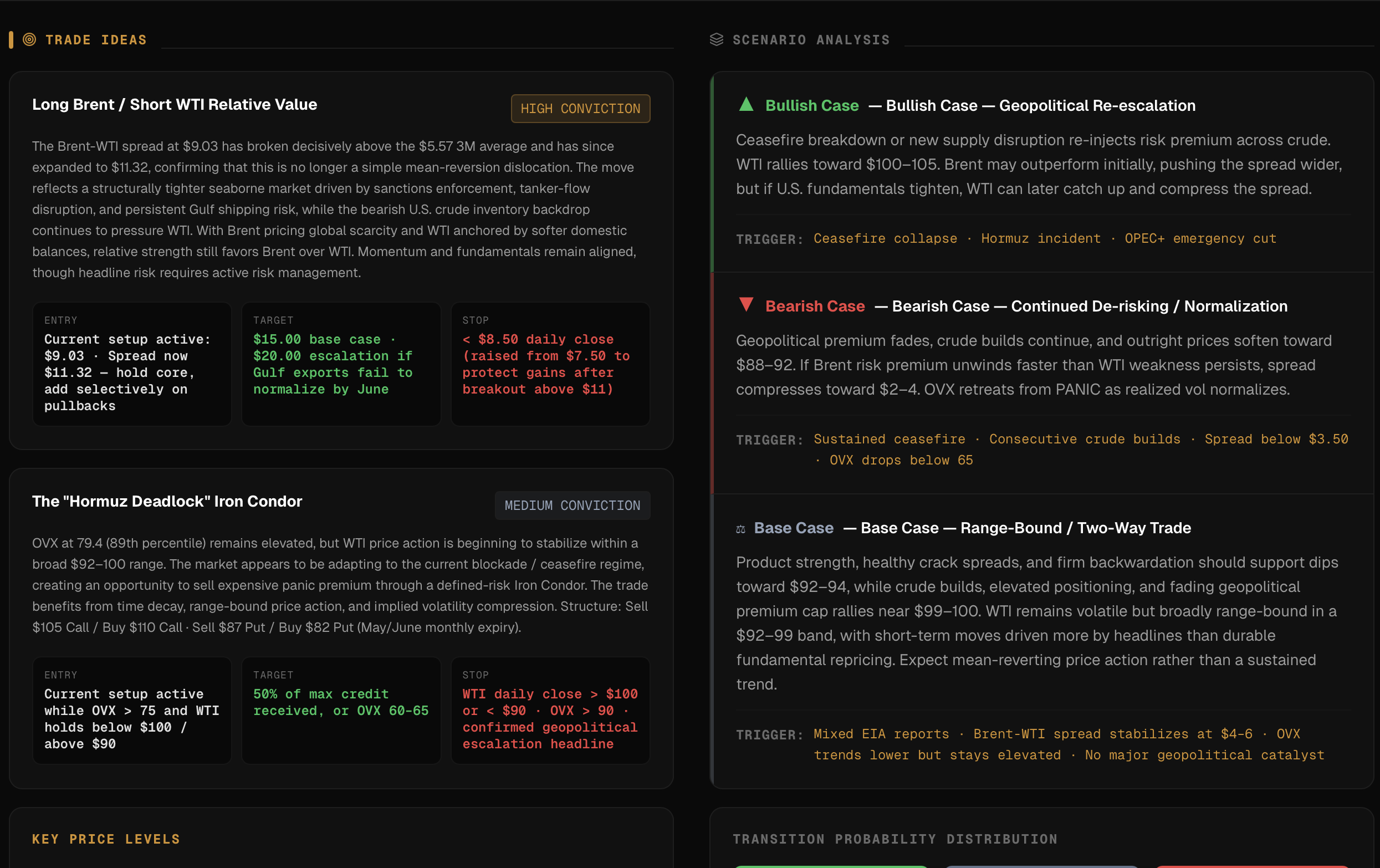Click the Bearish Case description starting "Geopolitical premium fades"

click(1033, 365)
